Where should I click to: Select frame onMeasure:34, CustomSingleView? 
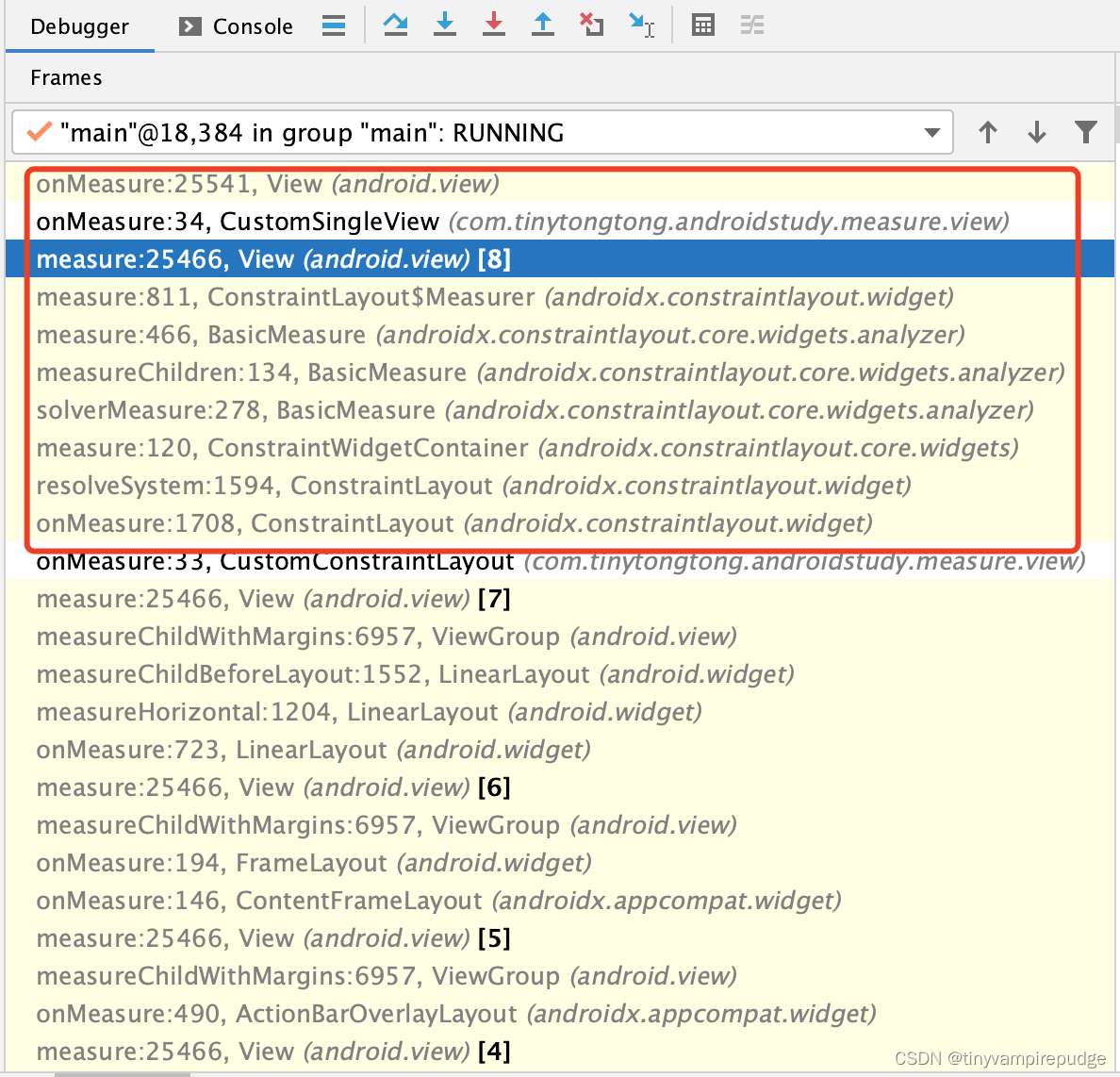click(560, 222)
